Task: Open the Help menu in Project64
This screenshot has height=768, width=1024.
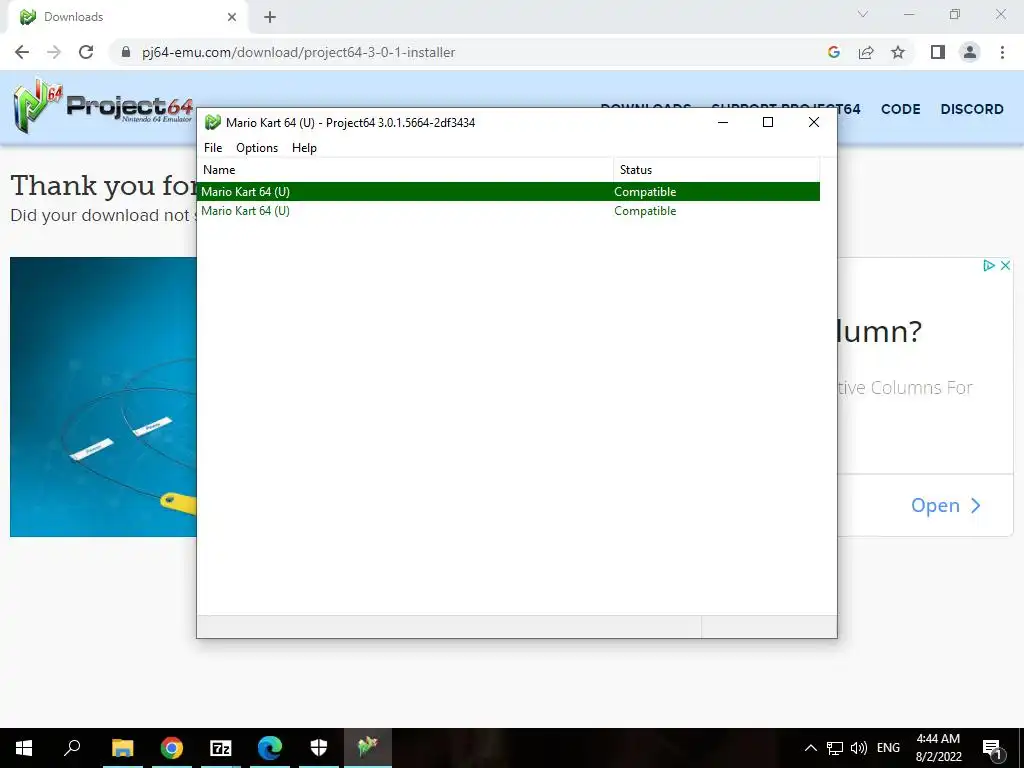Action: [304, 148]
